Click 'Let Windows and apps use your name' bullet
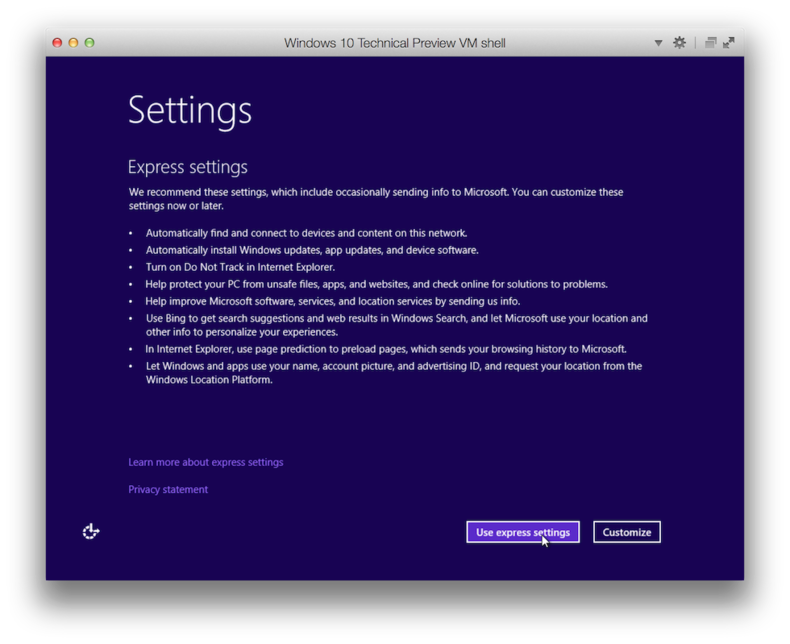This screenshot has height=644, width=790. tap(394, 373)
